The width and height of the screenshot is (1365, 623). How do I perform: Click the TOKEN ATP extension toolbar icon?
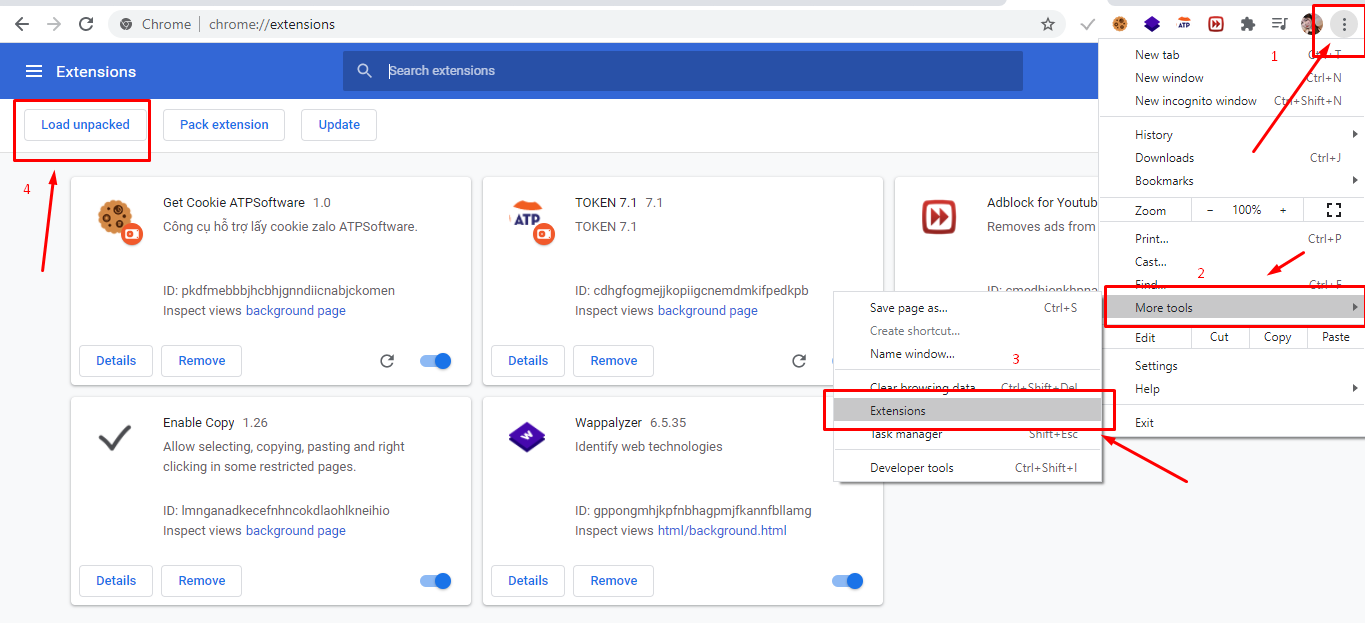point(1184,23)
